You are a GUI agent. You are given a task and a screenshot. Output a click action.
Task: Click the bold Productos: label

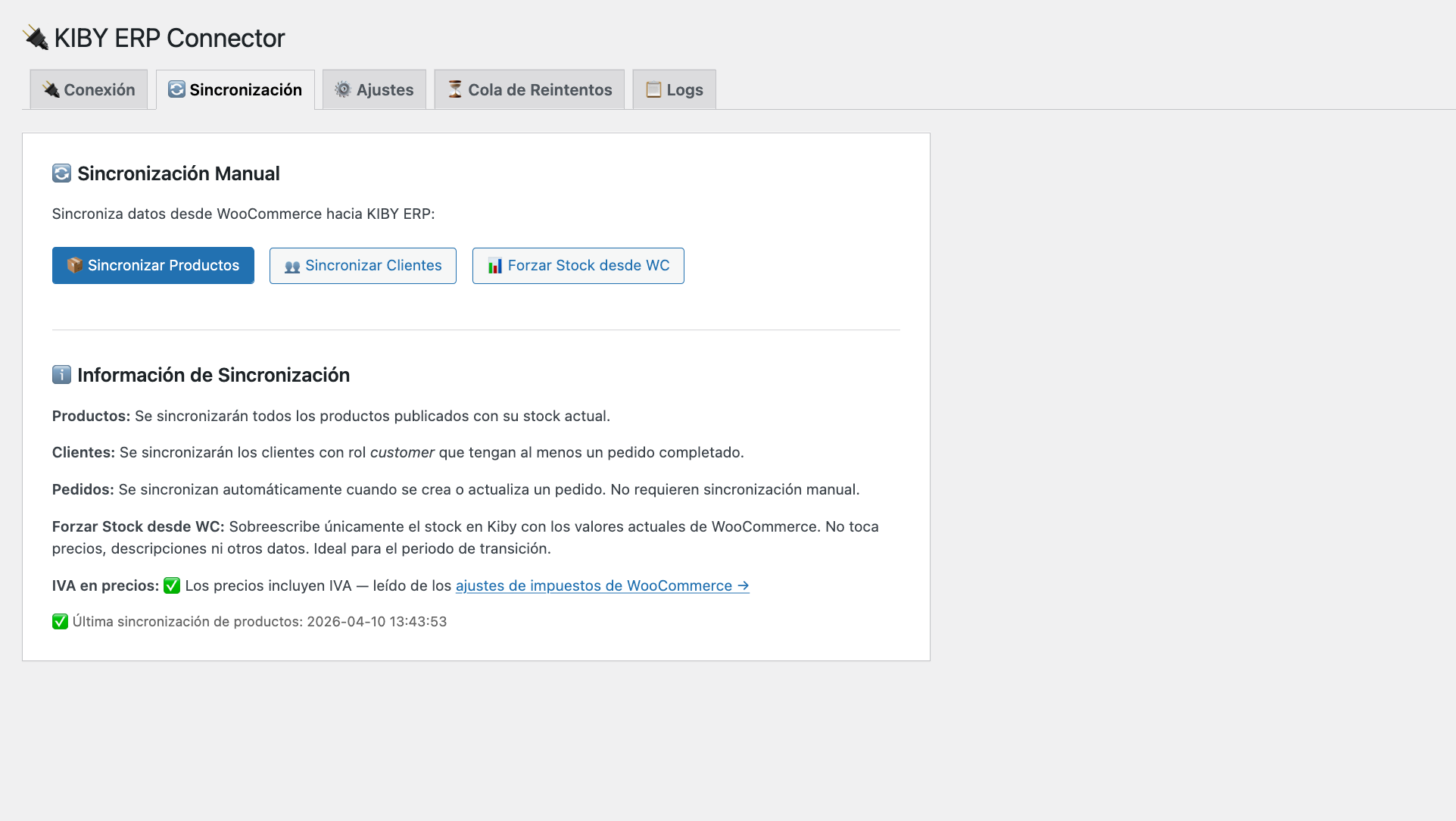coord(91,416)
